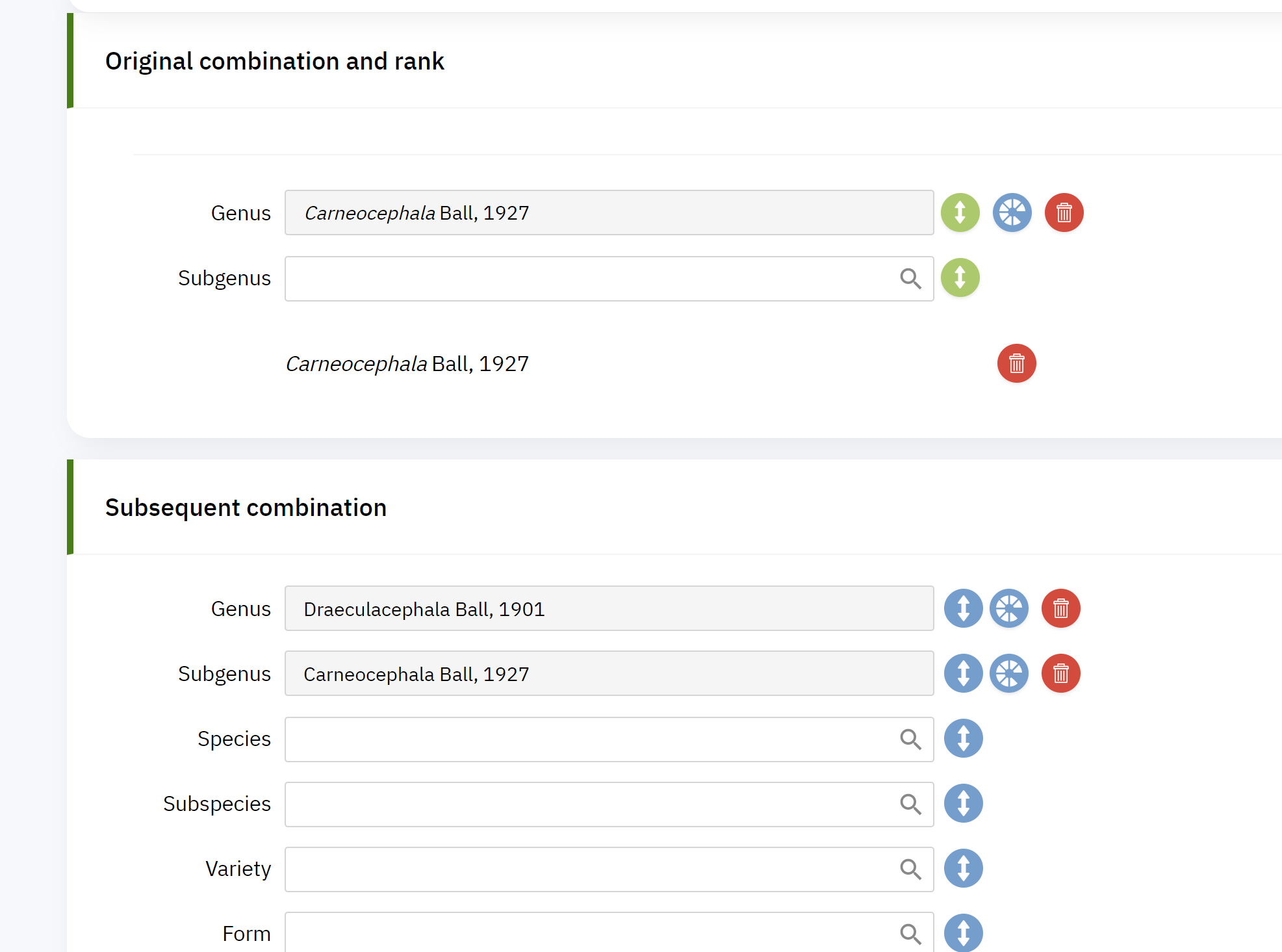Screen dimensions: 1282x952
Task: Open the radial annotator for Draeculacephala genus
Action: pos(1009,609)
